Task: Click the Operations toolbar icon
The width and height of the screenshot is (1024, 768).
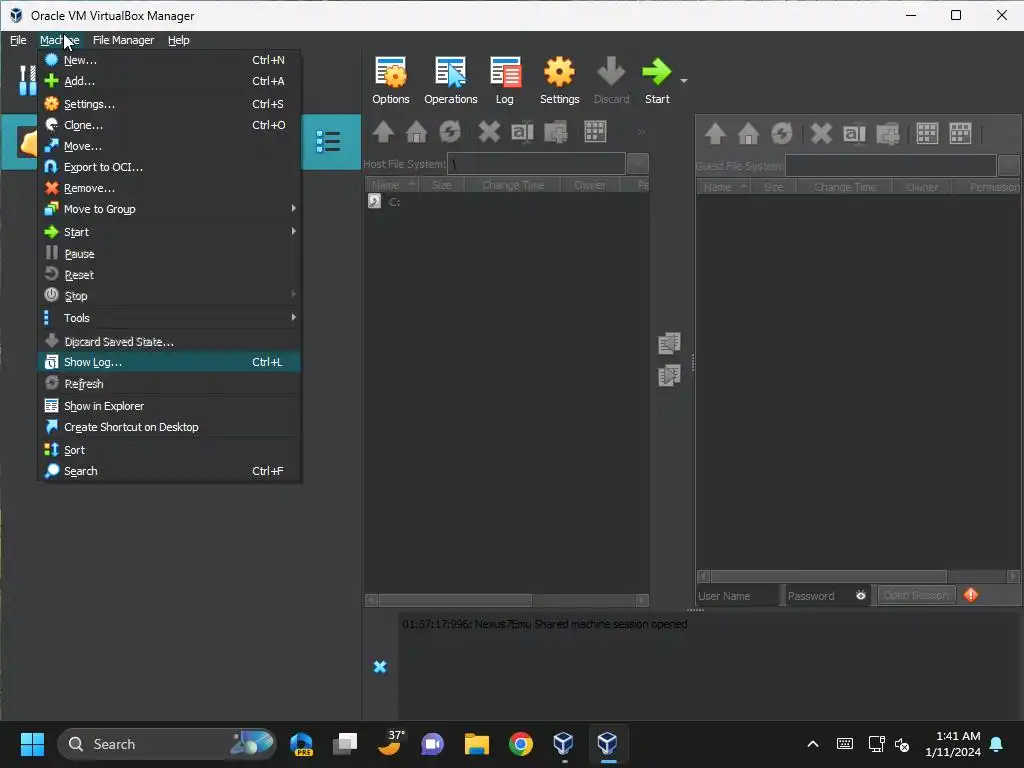Action: point(451,81)
